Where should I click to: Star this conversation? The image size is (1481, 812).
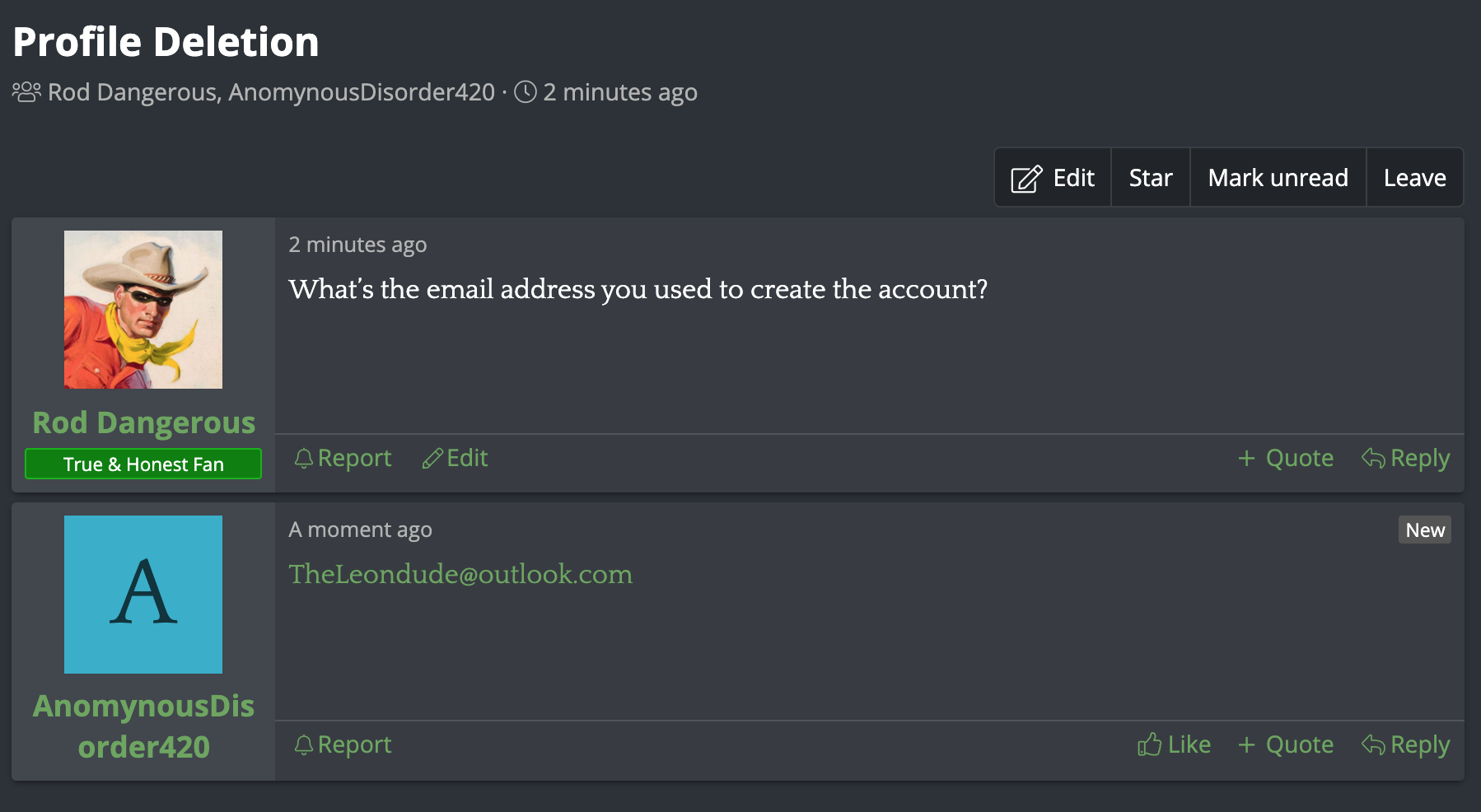click(1151, 178)
